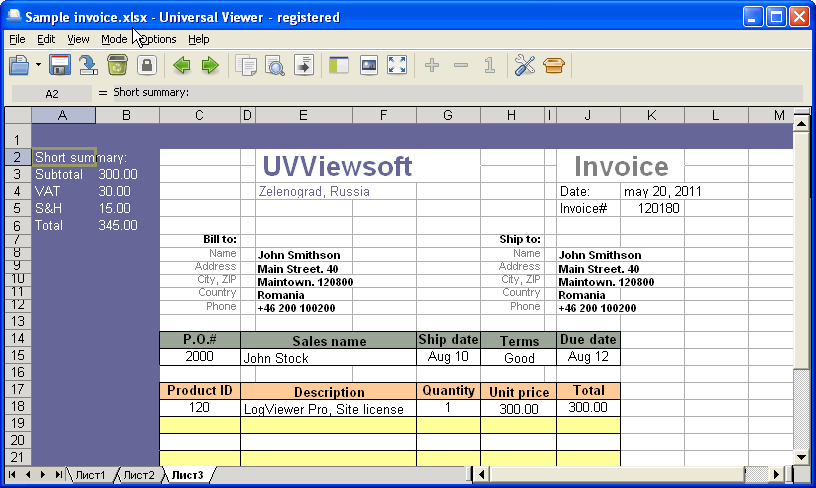This screenshot has height=488, width=816.
Task: Open Find with magnifier document icon
Action: (275, 66)
